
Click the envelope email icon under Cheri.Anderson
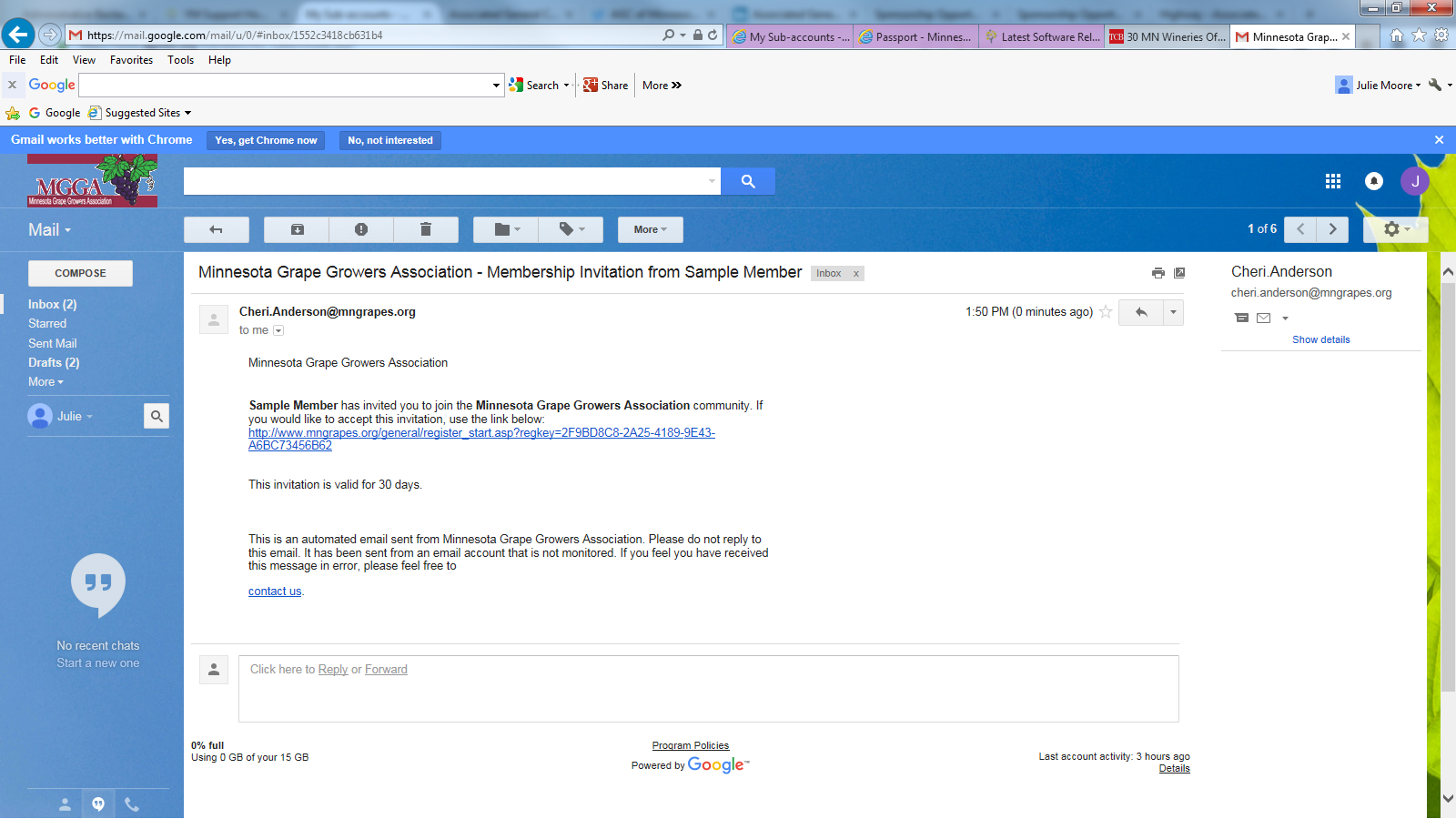coord(1263,318)
